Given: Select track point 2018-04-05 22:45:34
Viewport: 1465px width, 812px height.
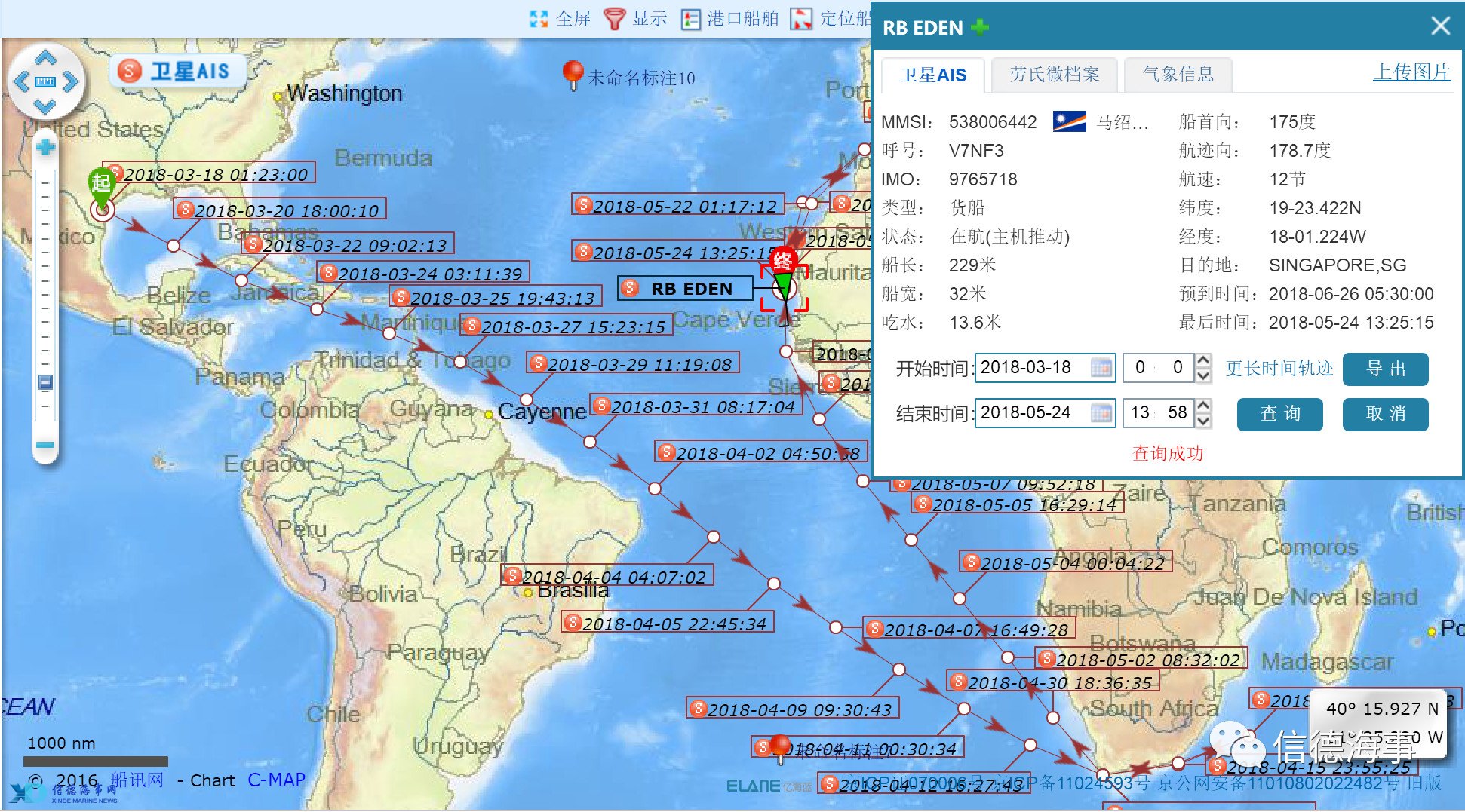Looking at the screenshot, I should click(668, 623).
